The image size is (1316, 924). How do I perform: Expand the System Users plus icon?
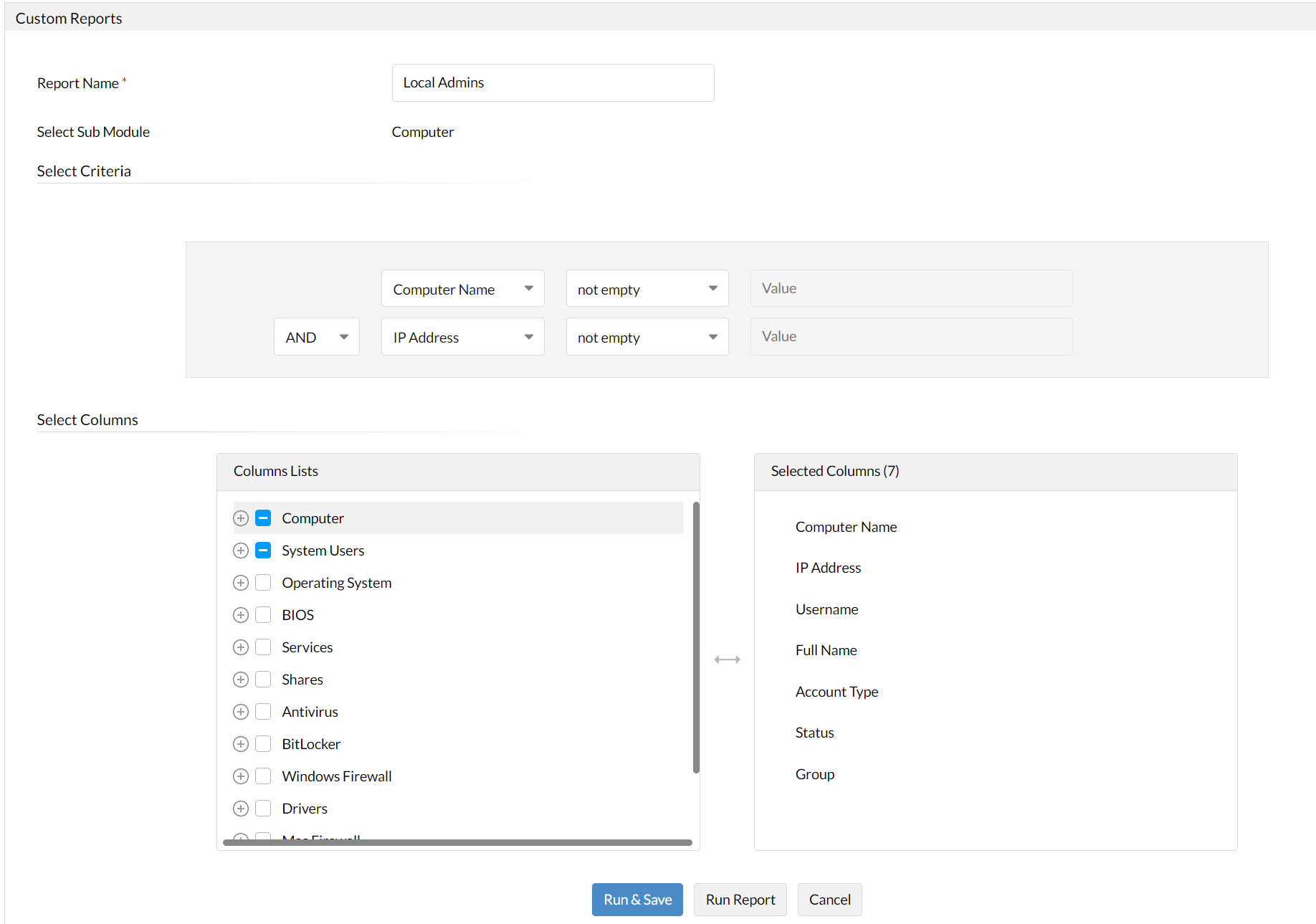point(241,551)
